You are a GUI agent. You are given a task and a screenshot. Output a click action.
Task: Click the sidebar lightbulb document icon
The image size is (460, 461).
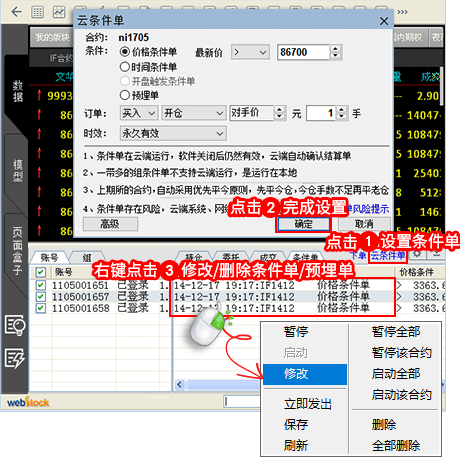coord(15,325)
